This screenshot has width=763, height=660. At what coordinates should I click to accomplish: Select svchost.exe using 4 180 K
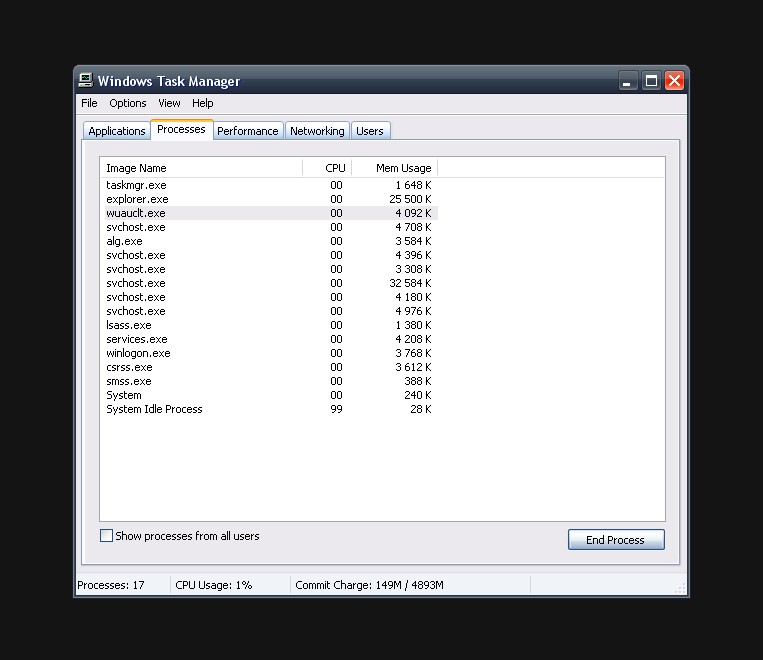pyautogui.click(x=271, y=297)
